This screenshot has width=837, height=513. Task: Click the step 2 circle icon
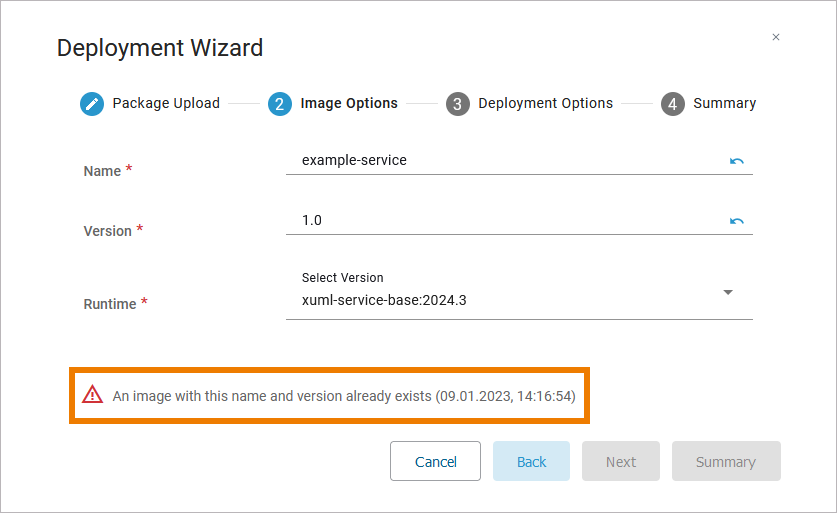tap(280, 104)
